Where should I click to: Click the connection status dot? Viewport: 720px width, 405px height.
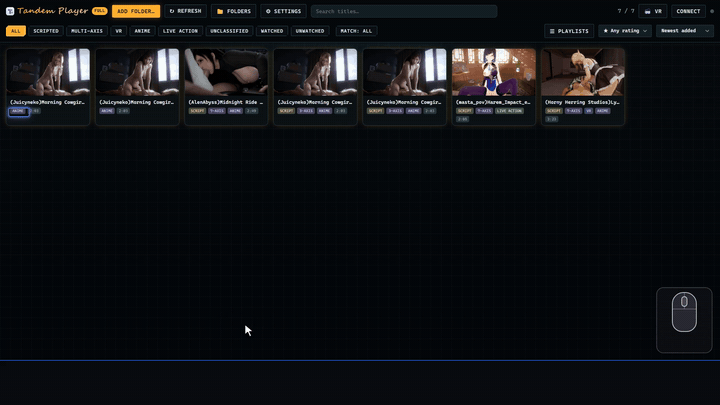[712, 11]
